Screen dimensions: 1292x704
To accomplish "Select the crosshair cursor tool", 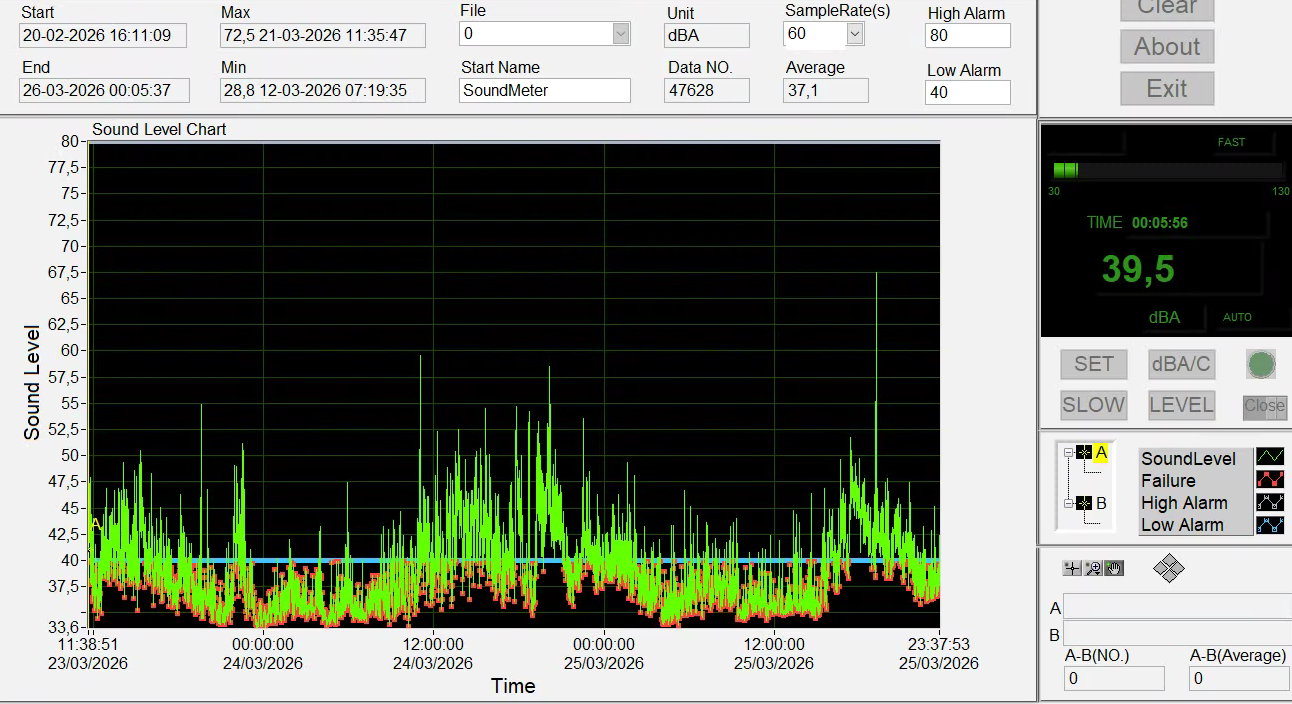I will pyautogui.click(x=1072, y=568).
